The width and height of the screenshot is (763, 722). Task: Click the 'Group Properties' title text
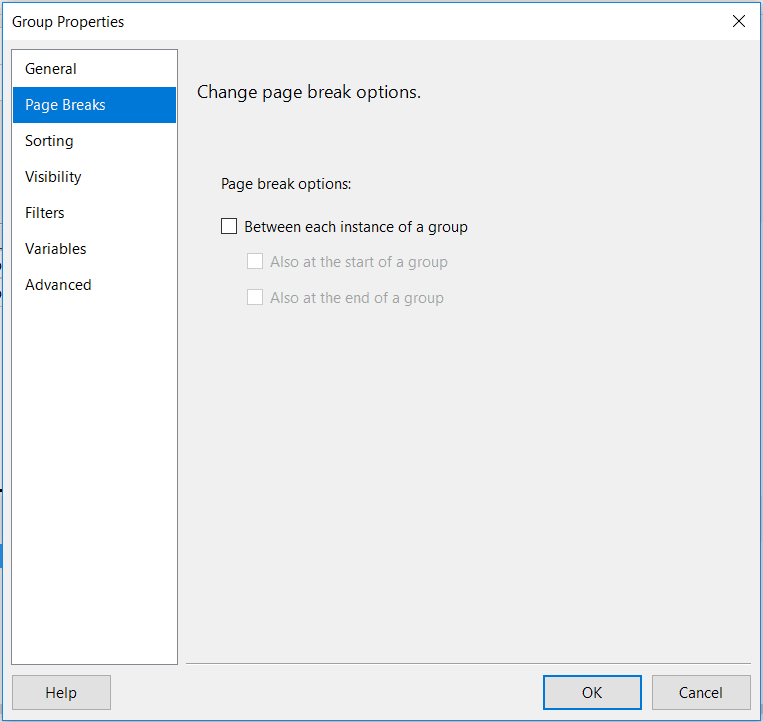click(68, 22)
